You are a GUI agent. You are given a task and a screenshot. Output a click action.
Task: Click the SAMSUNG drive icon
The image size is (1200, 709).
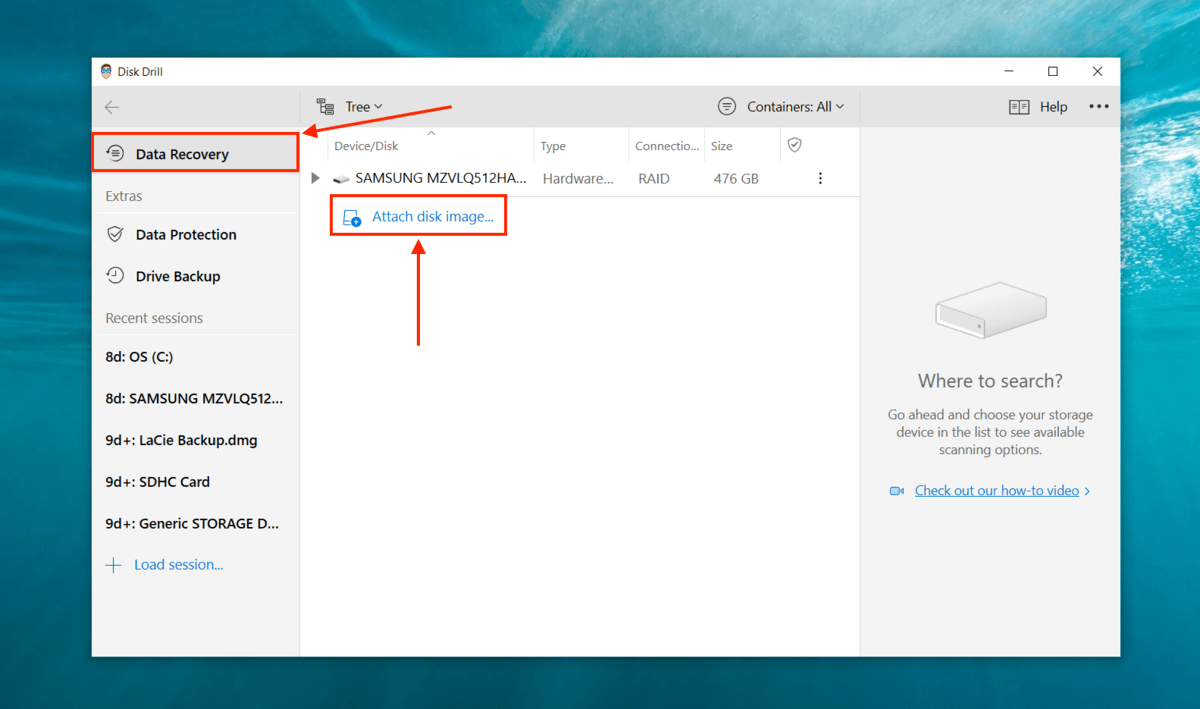pos(342,179)
